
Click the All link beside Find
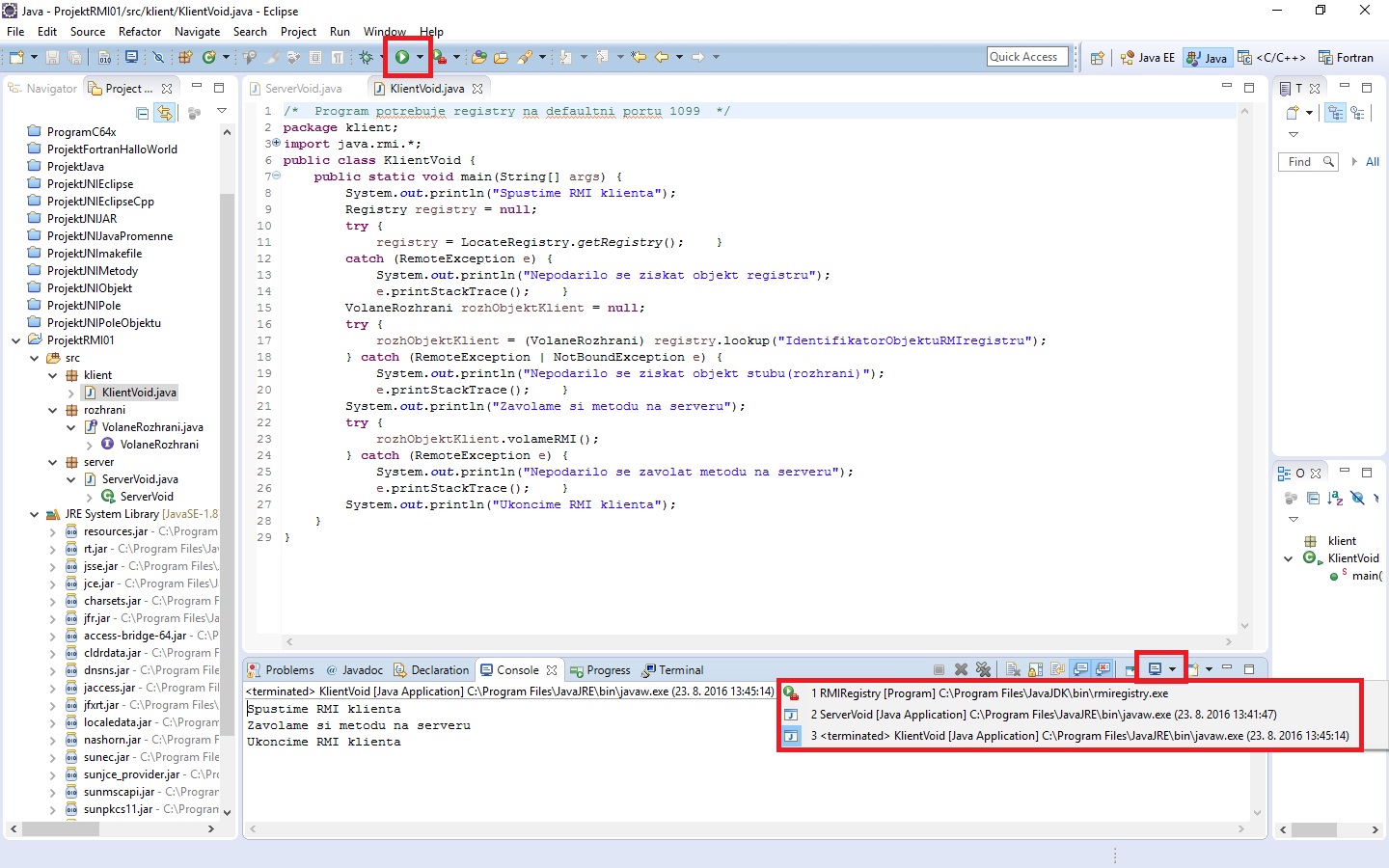click(x=1372, y=162)
